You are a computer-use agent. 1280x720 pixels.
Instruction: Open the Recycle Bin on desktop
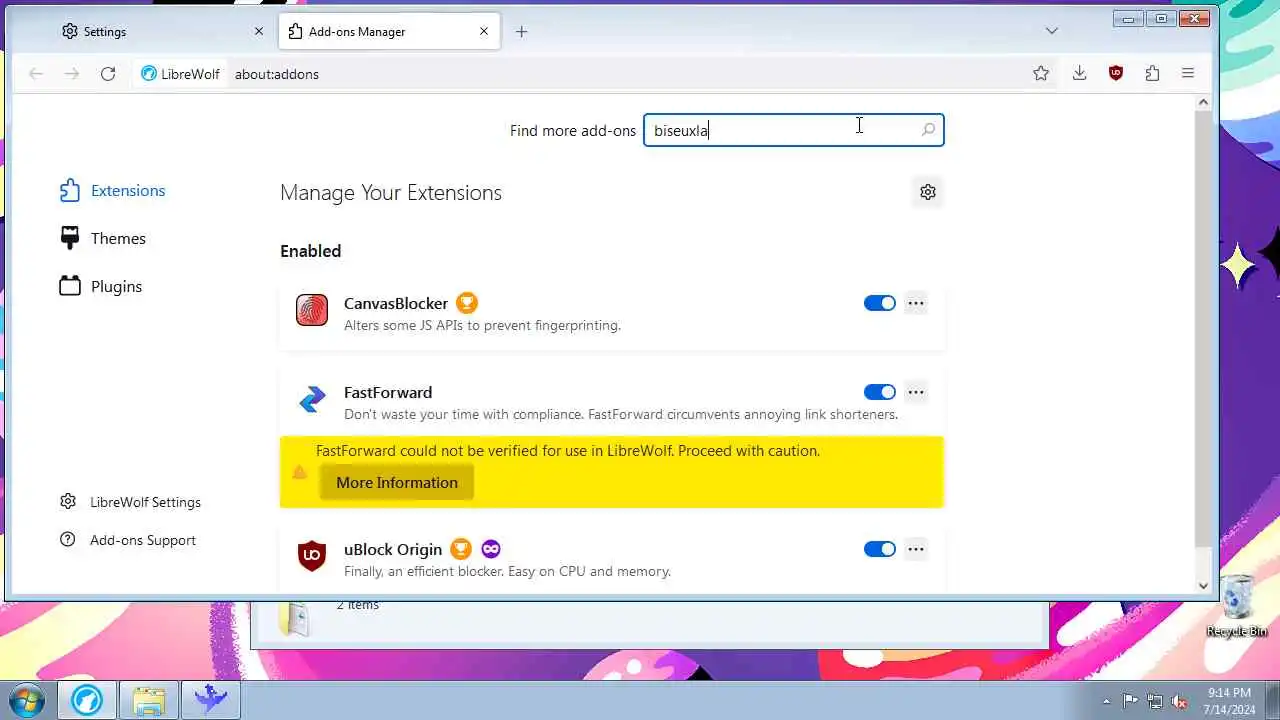pyautogui.click(x=1237, y=607)
